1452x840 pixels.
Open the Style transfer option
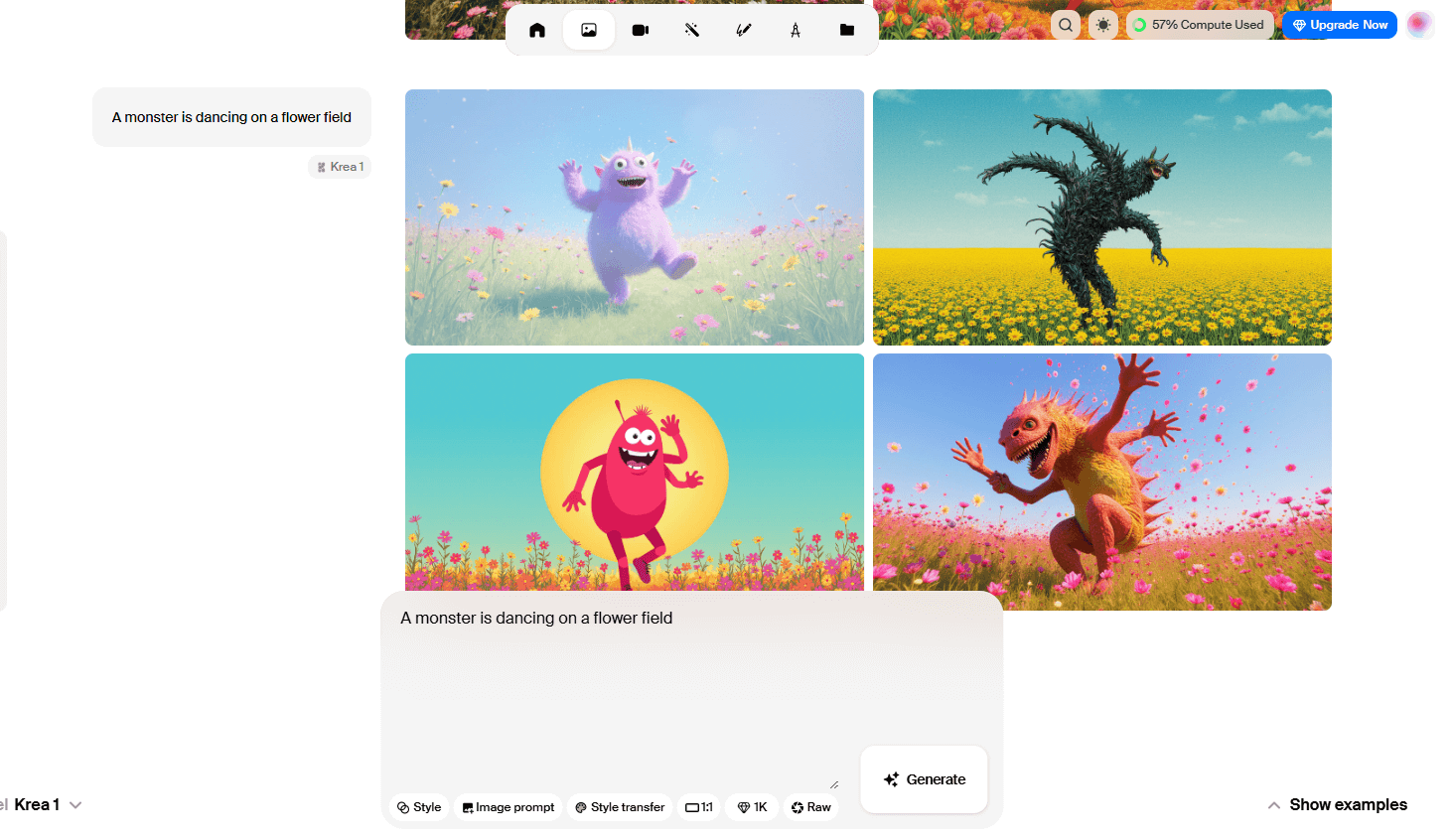pos(620,807)
